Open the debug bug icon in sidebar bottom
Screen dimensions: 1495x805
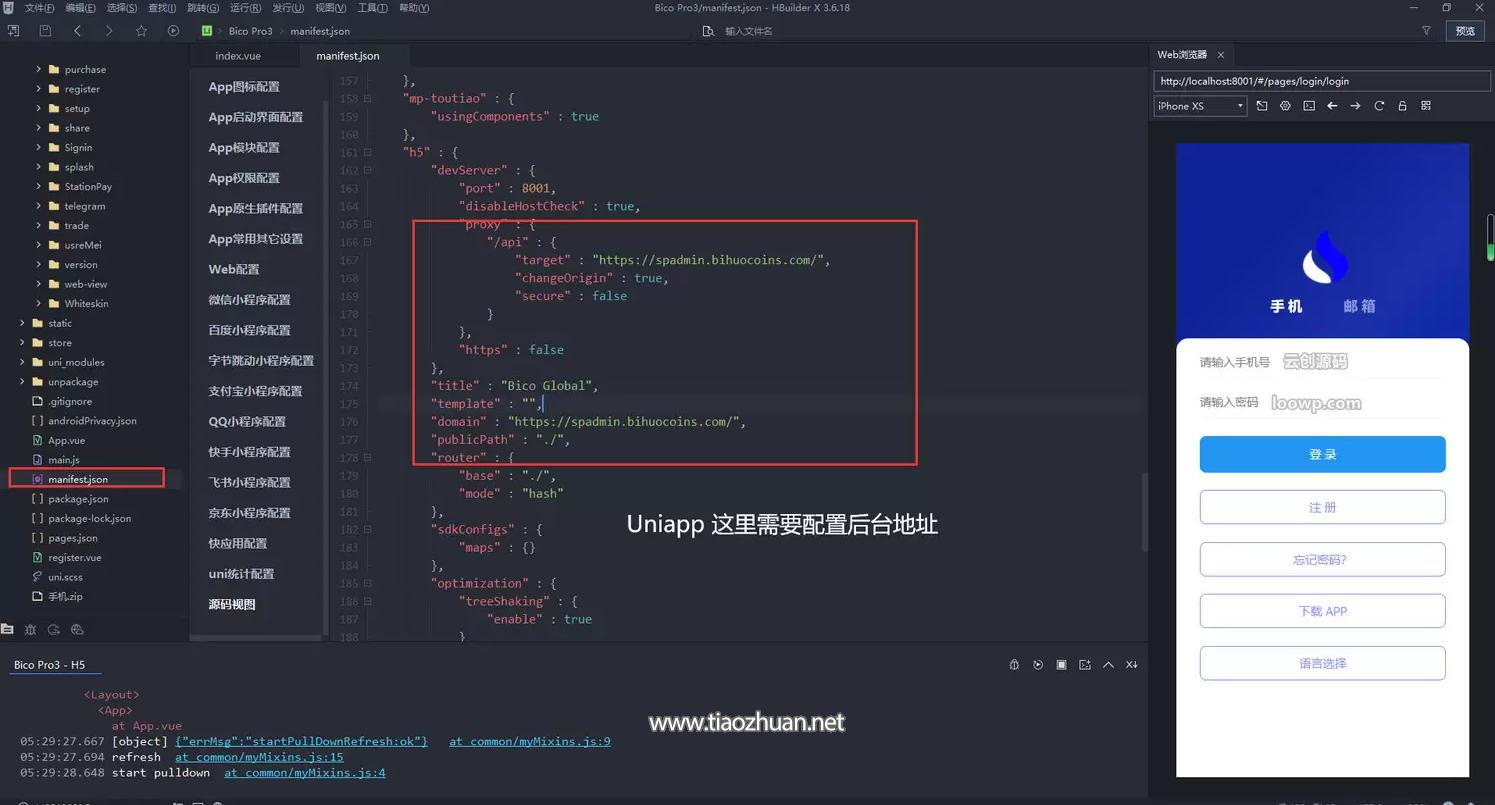[x=30, y=629]
